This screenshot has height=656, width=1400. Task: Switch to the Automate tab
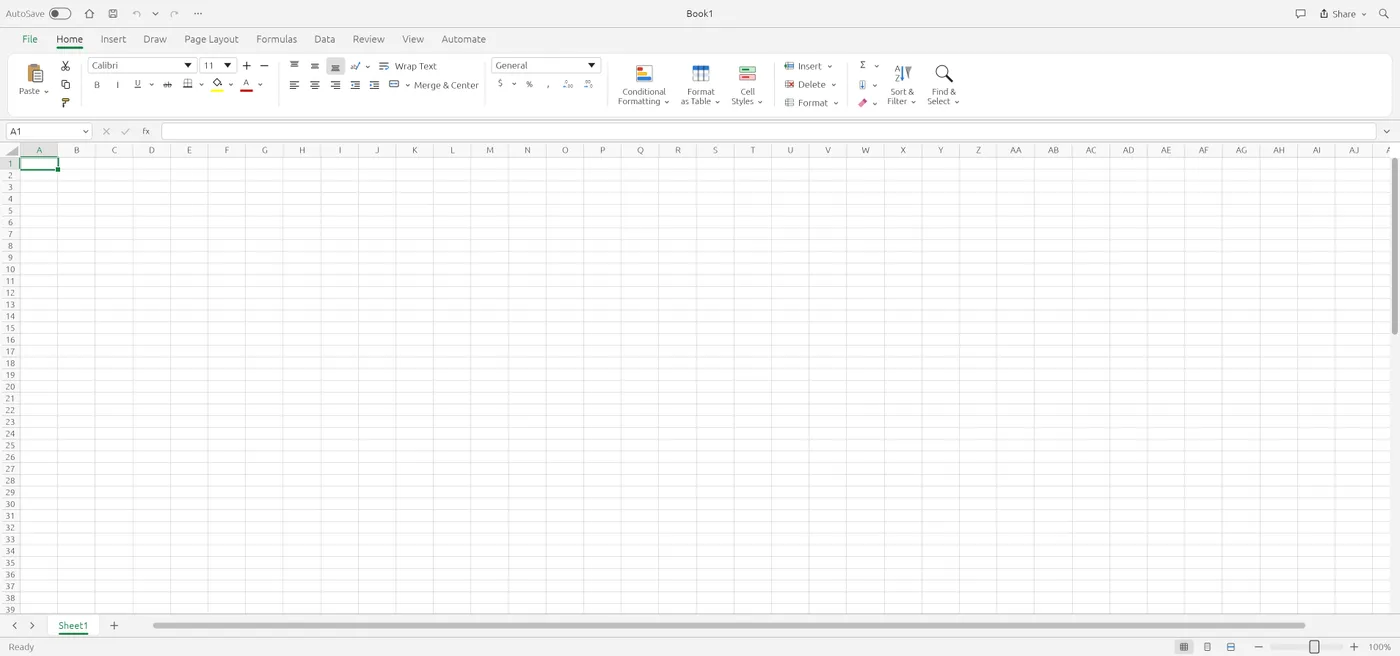(x=464, y=39)
